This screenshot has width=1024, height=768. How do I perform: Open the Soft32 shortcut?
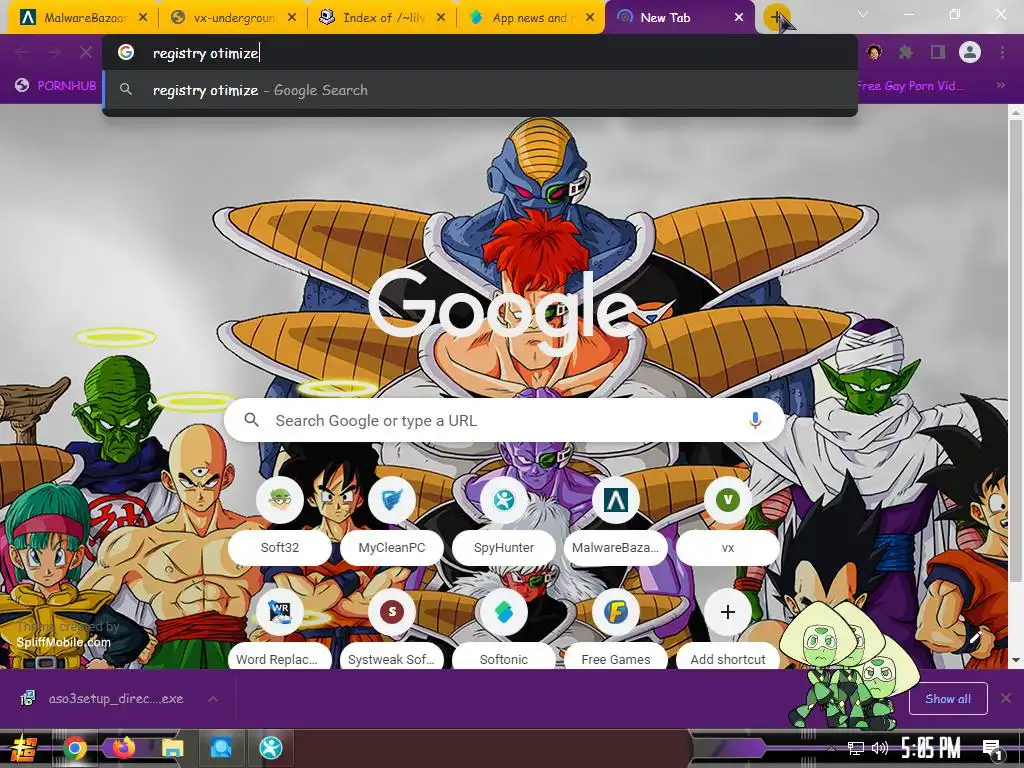(280, 521)
